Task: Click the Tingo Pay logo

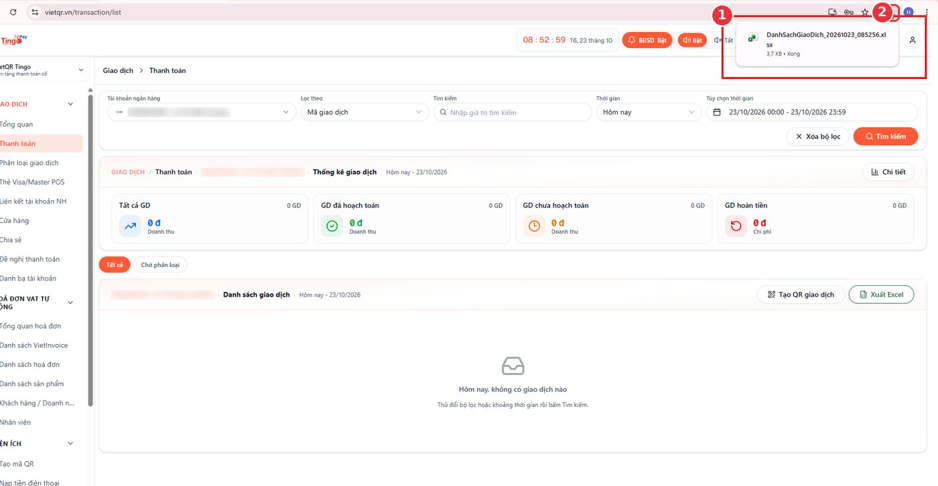Action: coord(13,40)
